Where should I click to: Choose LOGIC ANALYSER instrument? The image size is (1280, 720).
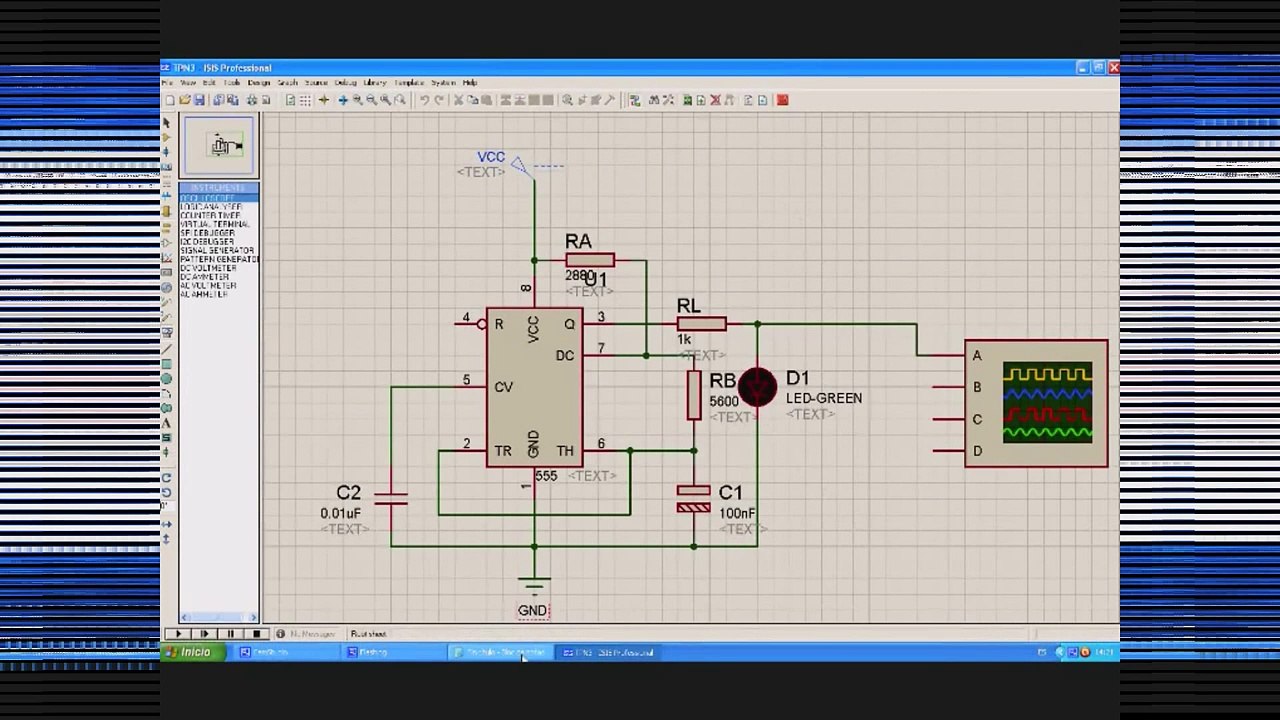click(x=211, y=207)
